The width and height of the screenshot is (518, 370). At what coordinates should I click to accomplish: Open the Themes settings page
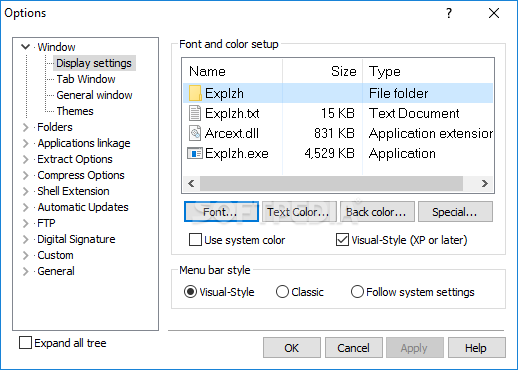pos(75,111)
